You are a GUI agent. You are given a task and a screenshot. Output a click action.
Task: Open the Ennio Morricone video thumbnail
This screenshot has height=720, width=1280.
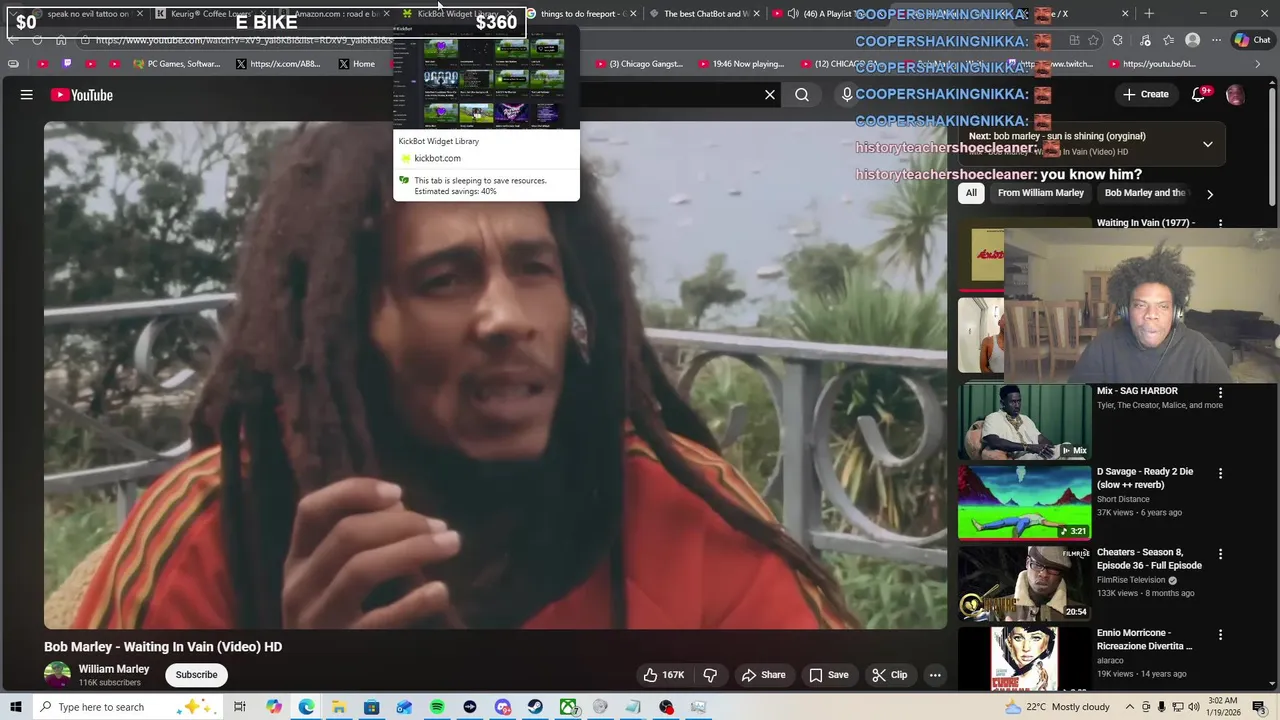(1025, 659)
